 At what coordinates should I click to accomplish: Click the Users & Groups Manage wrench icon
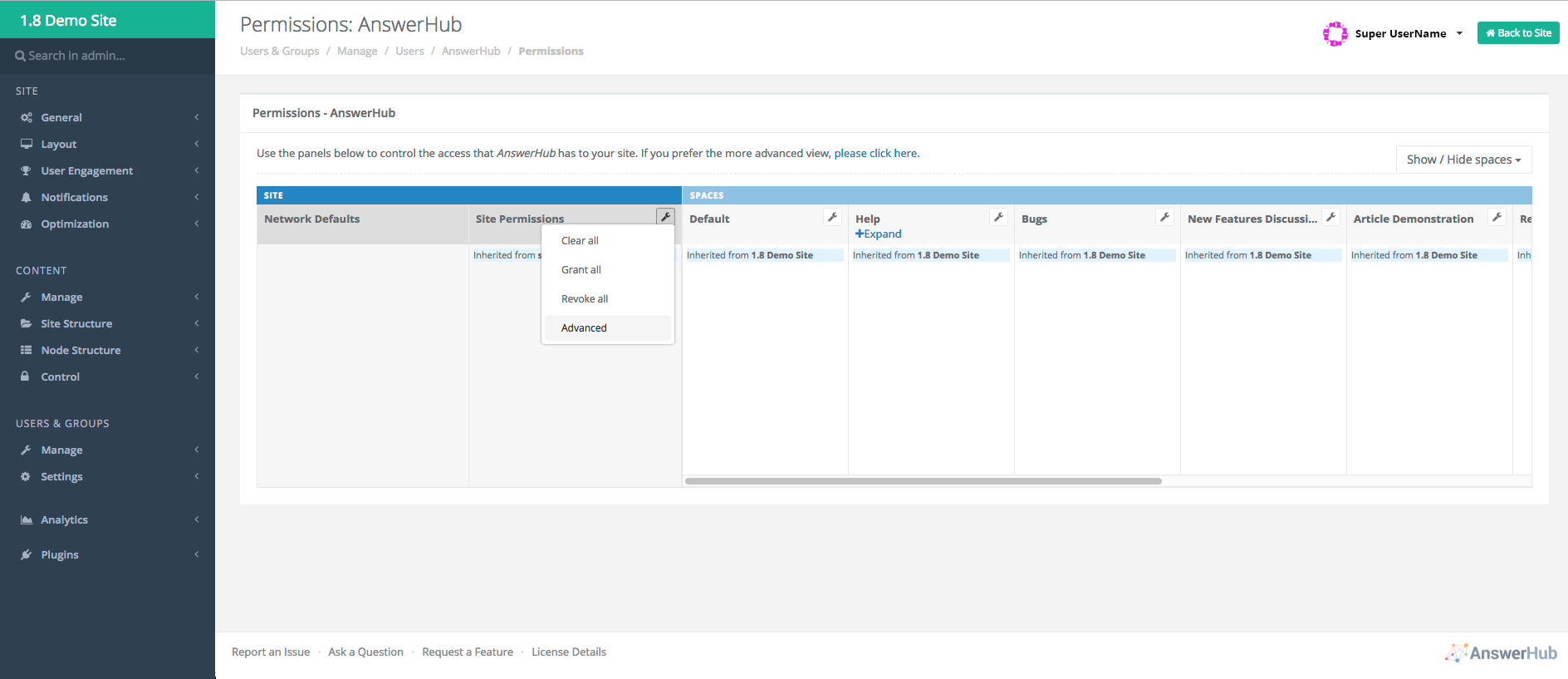pyautogui.click(x=27, y=450)
